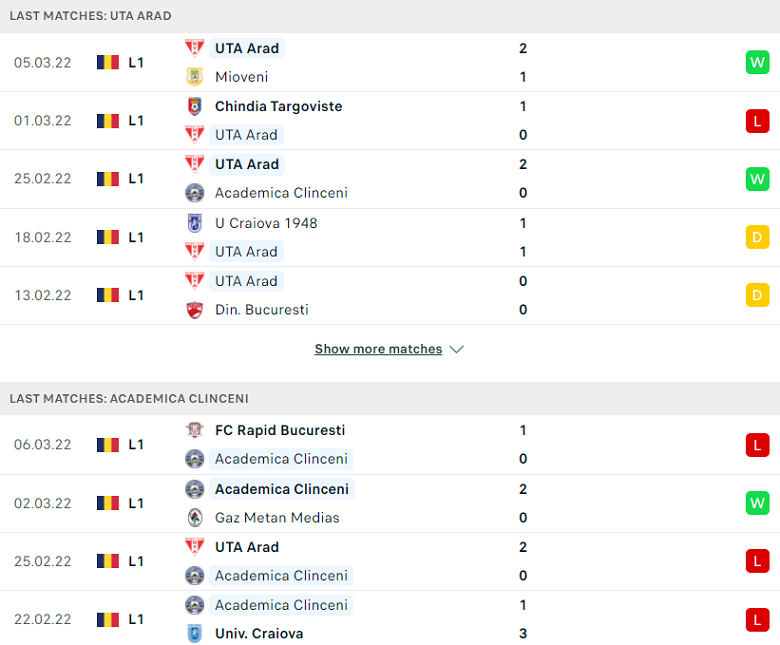Click the Chindia Targoviste club crest
The height and width of the screenshot is (645, 780).
[x=195, y=106]
